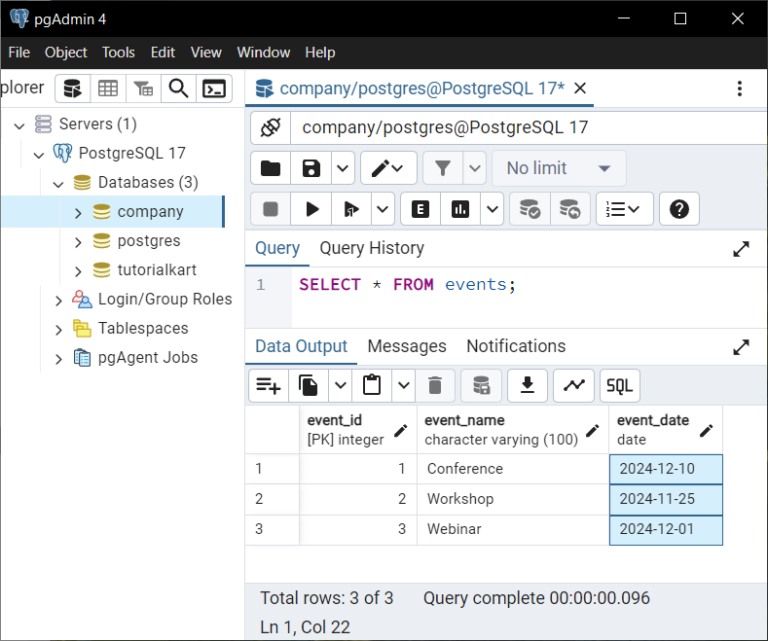
Task: Expand the Tablespaces node
Action: click(58, 330)
